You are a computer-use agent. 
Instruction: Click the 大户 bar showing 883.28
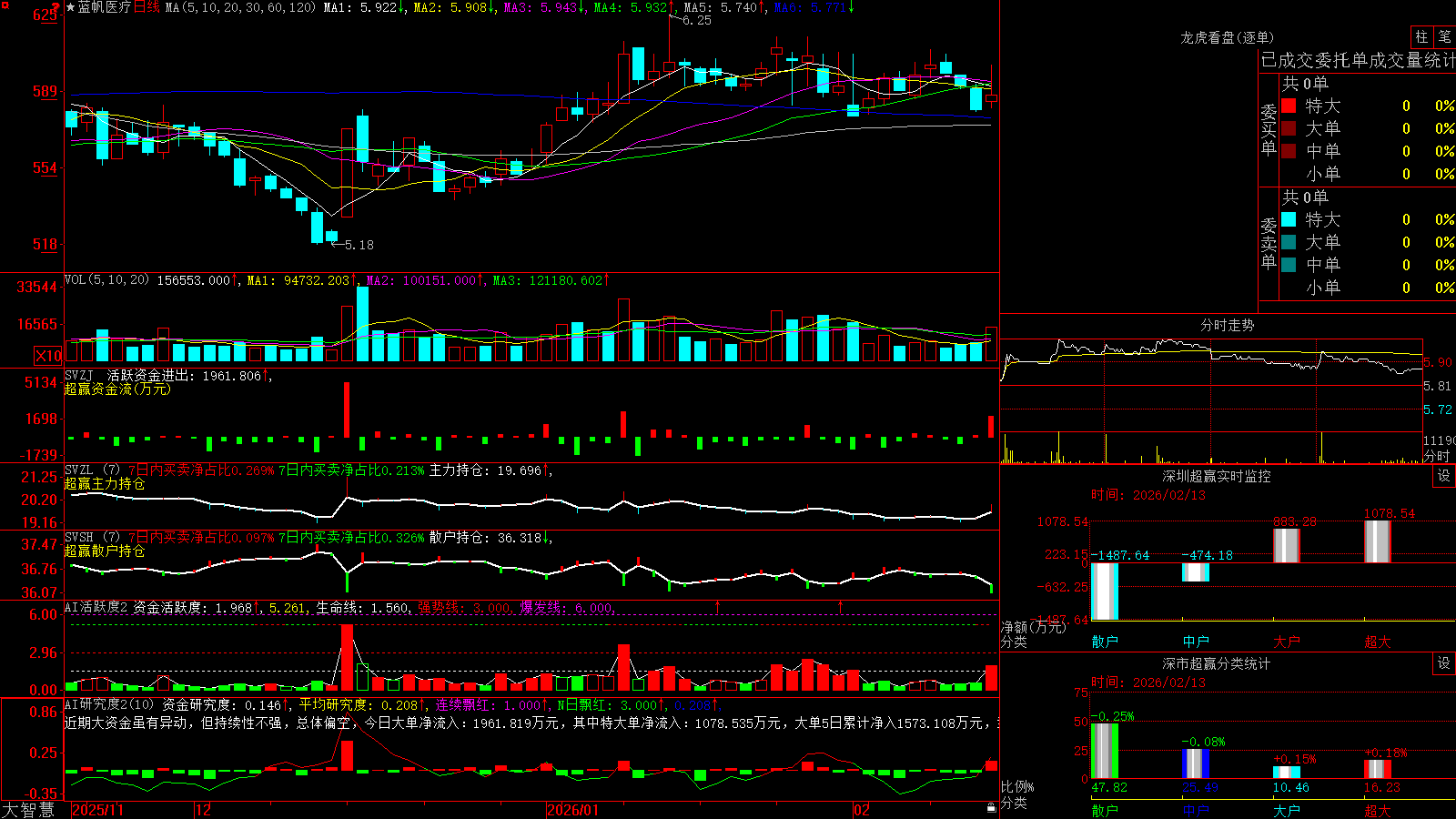(x=1287, y=545)
